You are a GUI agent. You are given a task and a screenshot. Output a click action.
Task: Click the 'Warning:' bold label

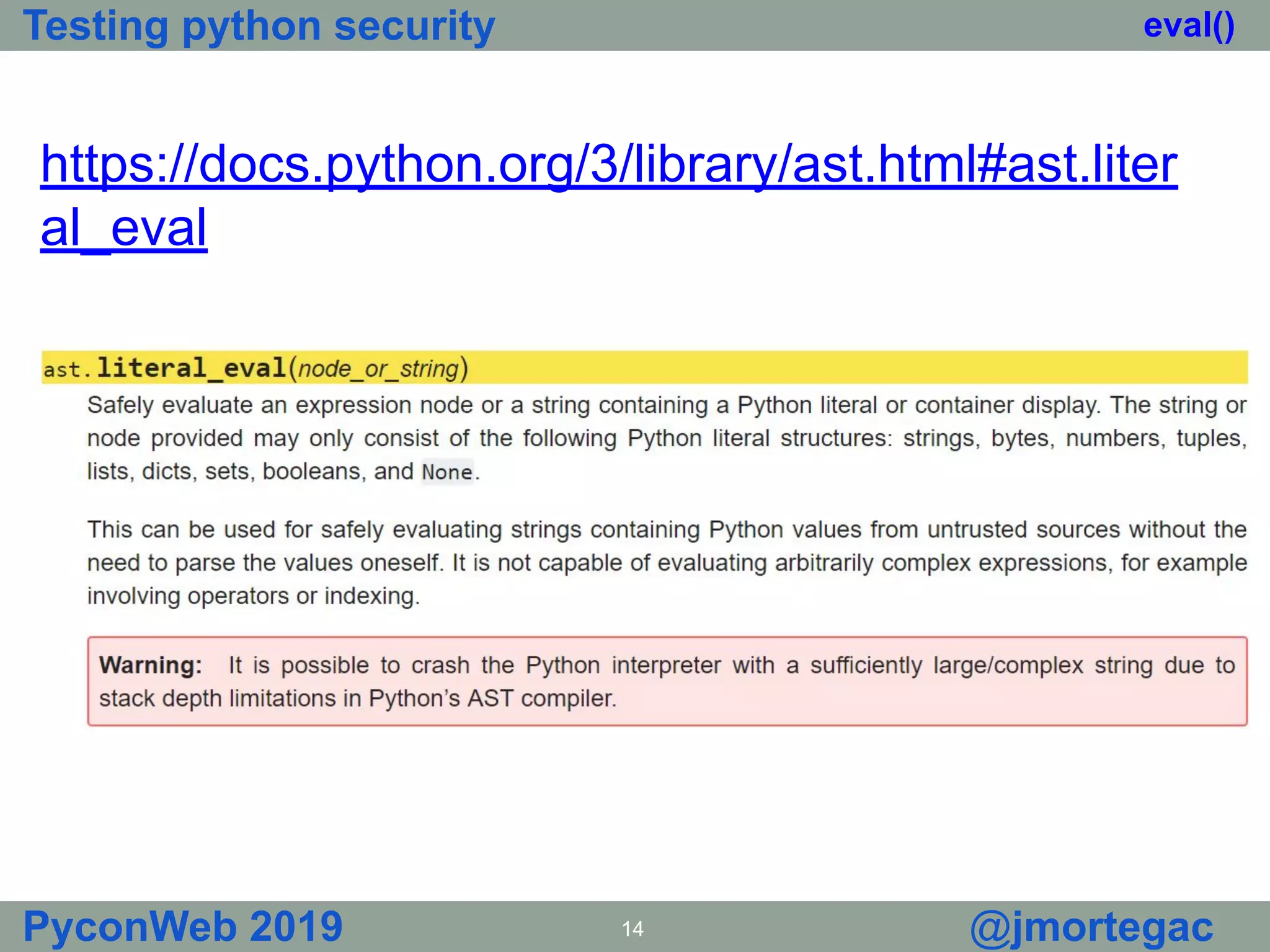[x=151, y=665]
